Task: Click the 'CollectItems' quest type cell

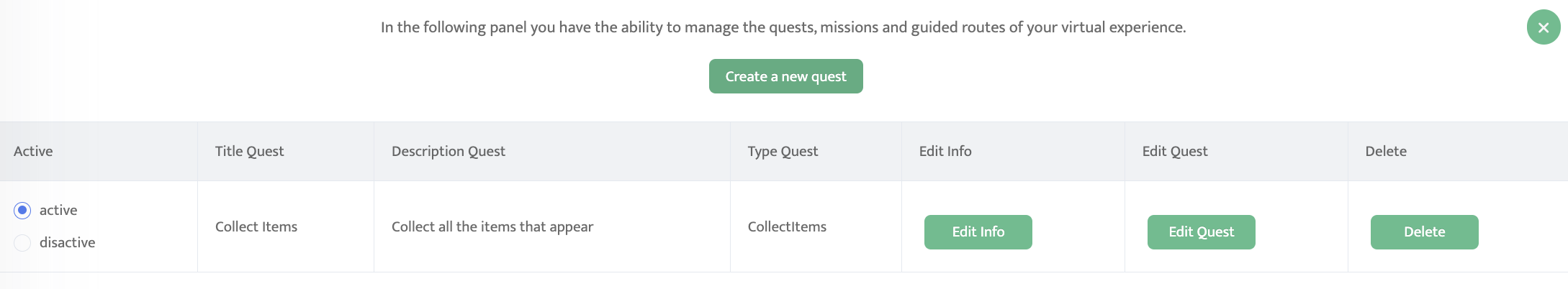Action: (x=787, y=226)
